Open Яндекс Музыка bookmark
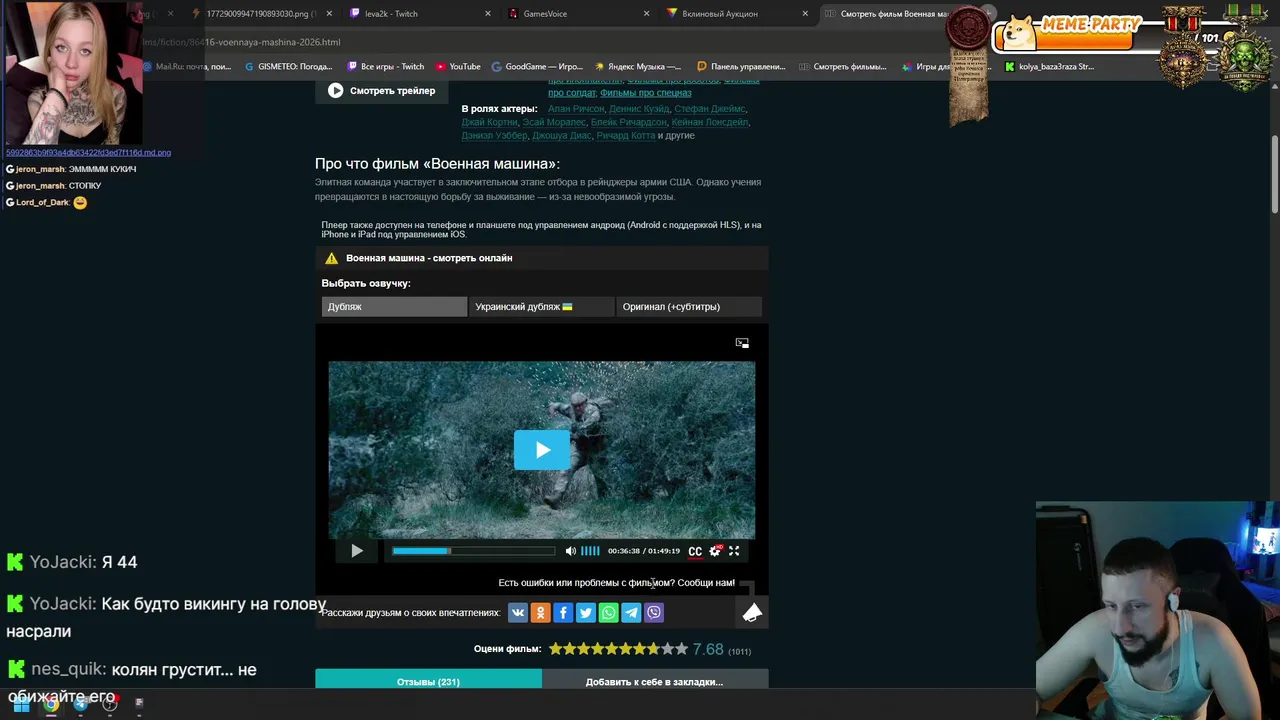Image resolution: width=1280 pixels, height=720 pixels. [638, 67]
